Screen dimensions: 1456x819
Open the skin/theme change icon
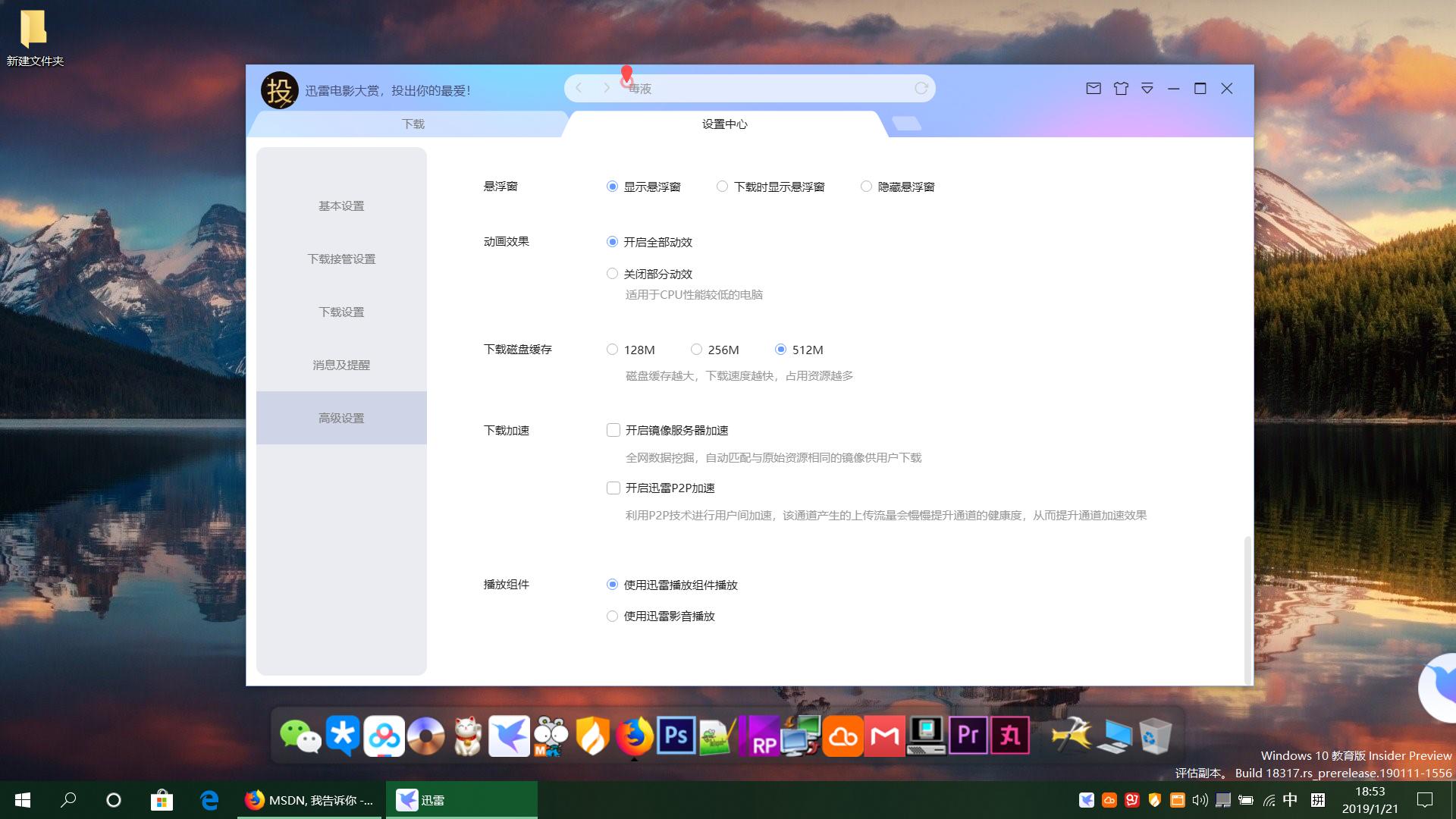tap(1121, 89)
